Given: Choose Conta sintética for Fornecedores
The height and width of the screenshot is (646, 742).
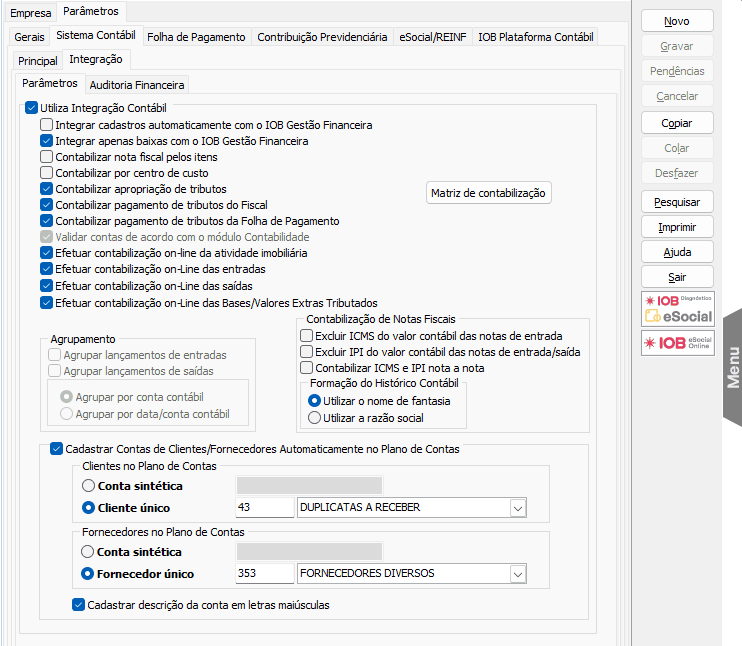Looking at the screenshot, I should tap(89, 552).
